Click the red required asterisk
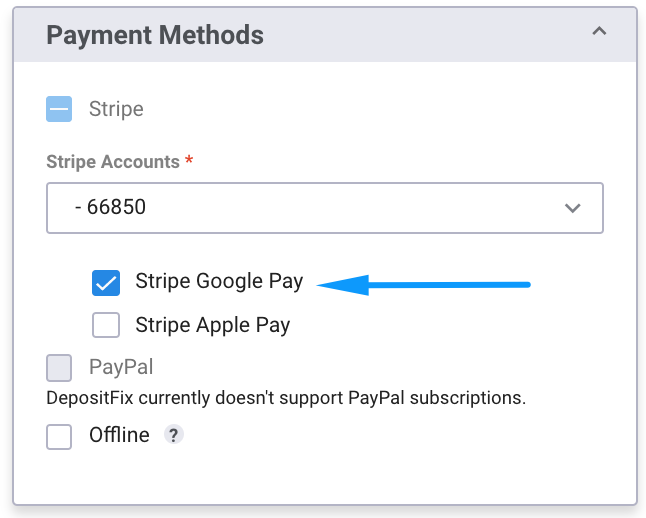This screenshot has width=646, height=518. tap(189, 161)
